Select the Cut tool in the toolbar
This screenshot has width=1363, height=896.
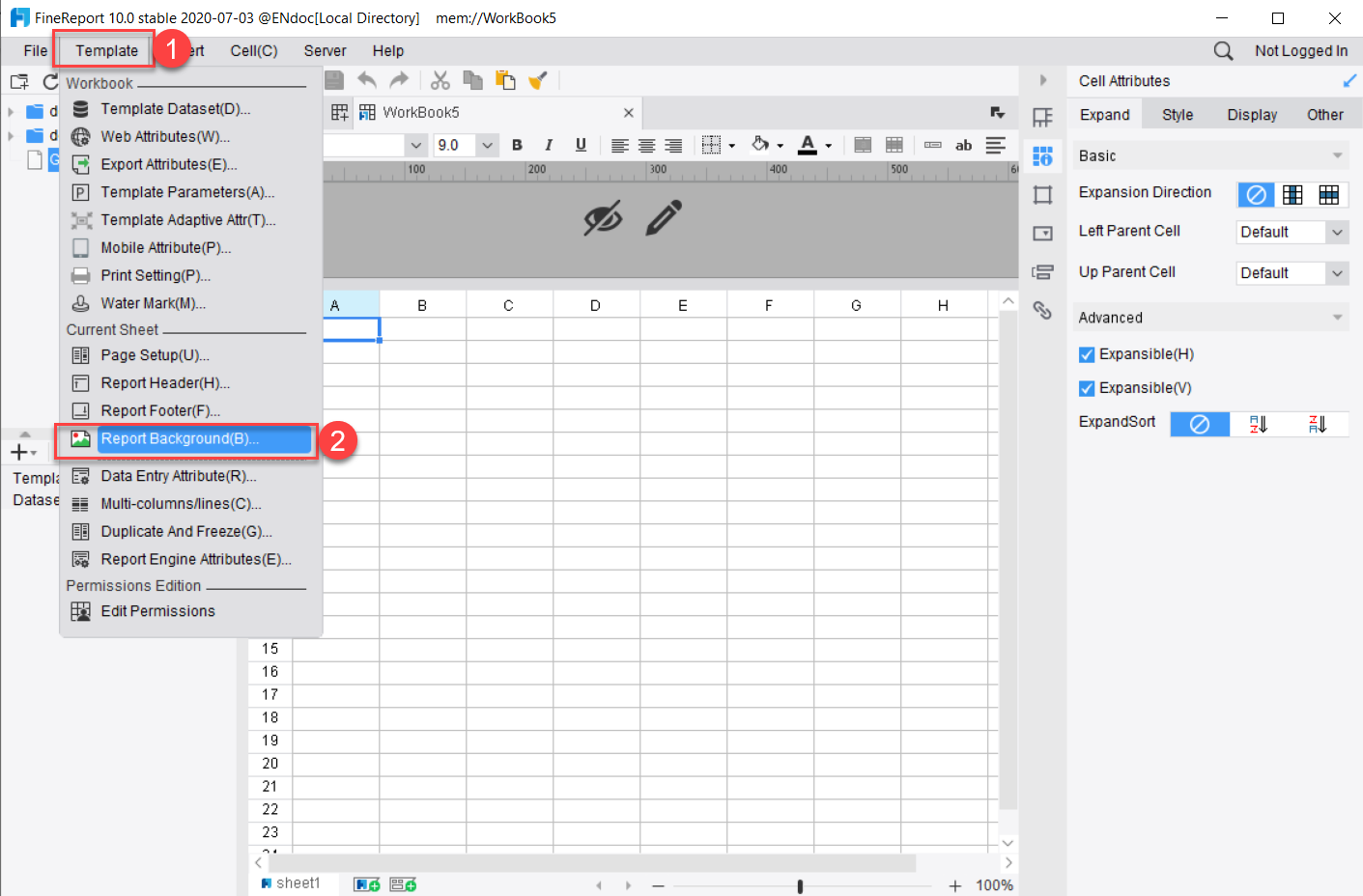click(440, 80)
